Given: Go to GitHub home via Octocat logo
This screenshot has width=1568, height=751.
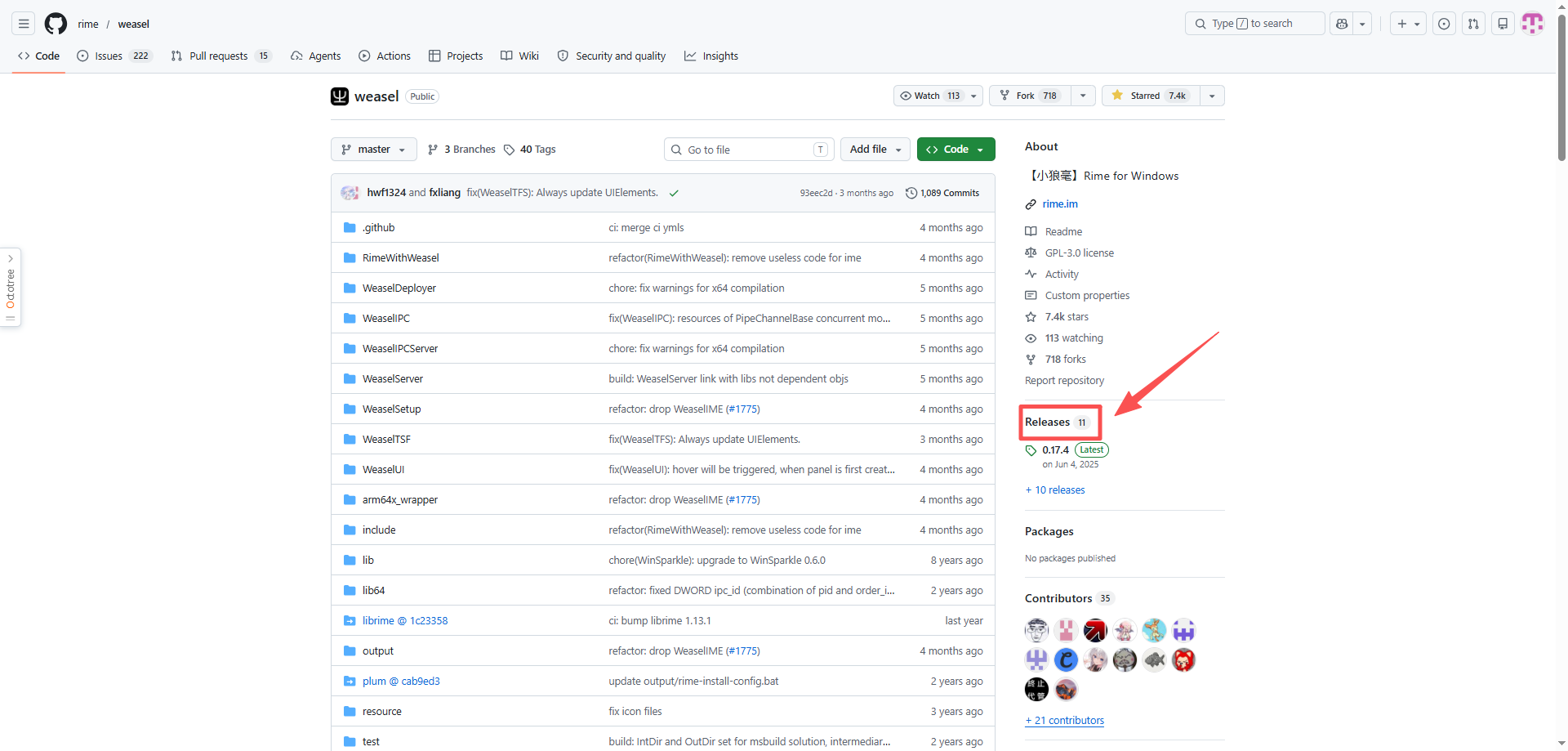Looking at the screenshot, I should pos(56,24).
